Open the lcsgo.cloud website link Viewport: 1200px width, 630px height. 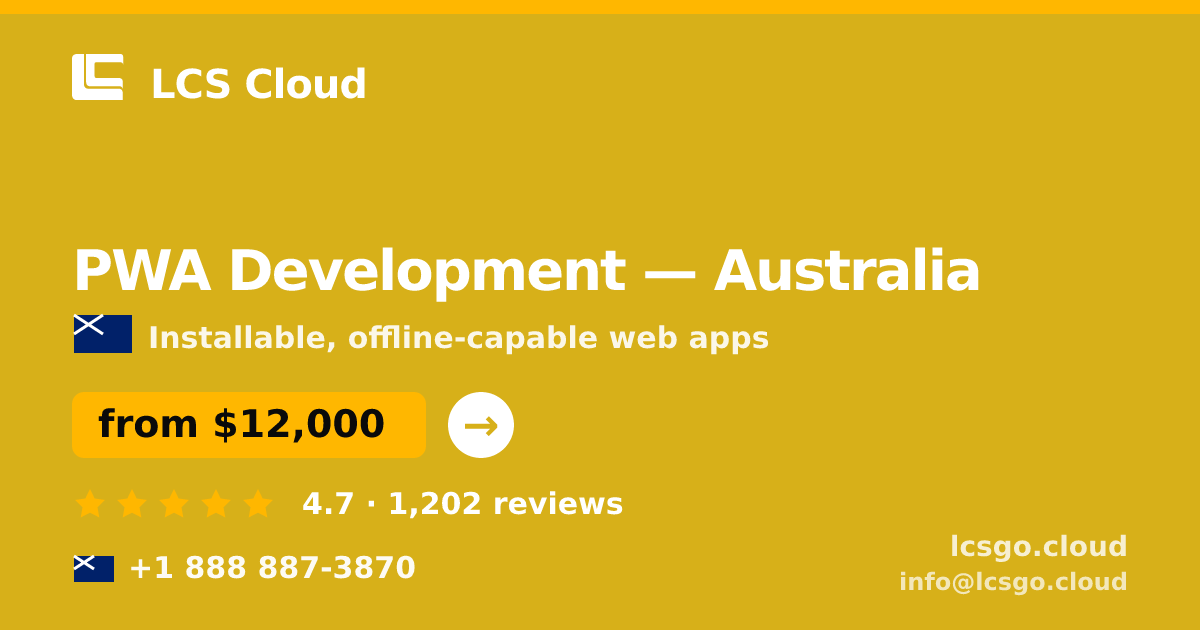tap(1038, 547)
